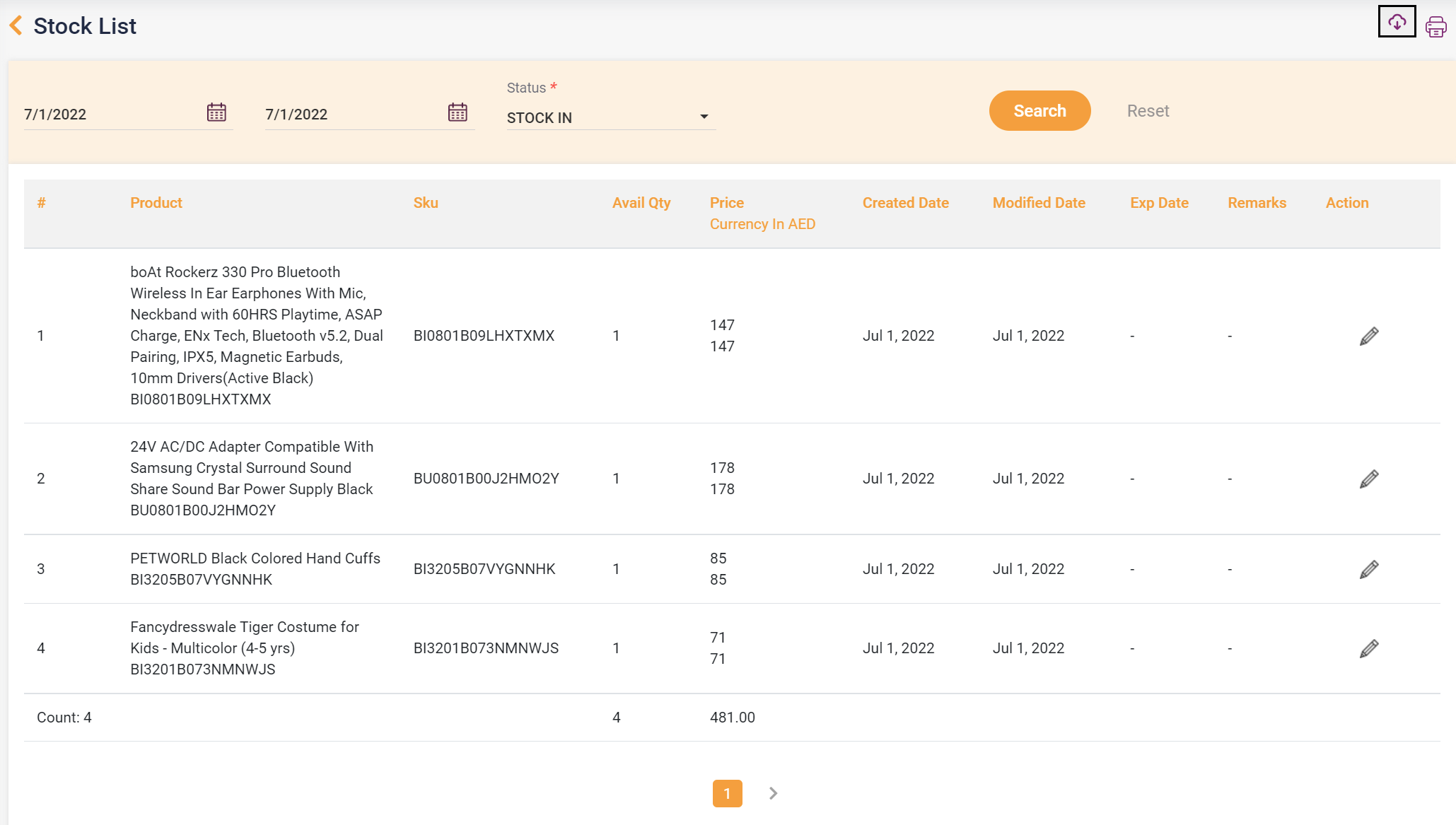This screenshot has height=825, width=1456.
Task: Click the Created Date column header
Action: (x=906, y=203)
